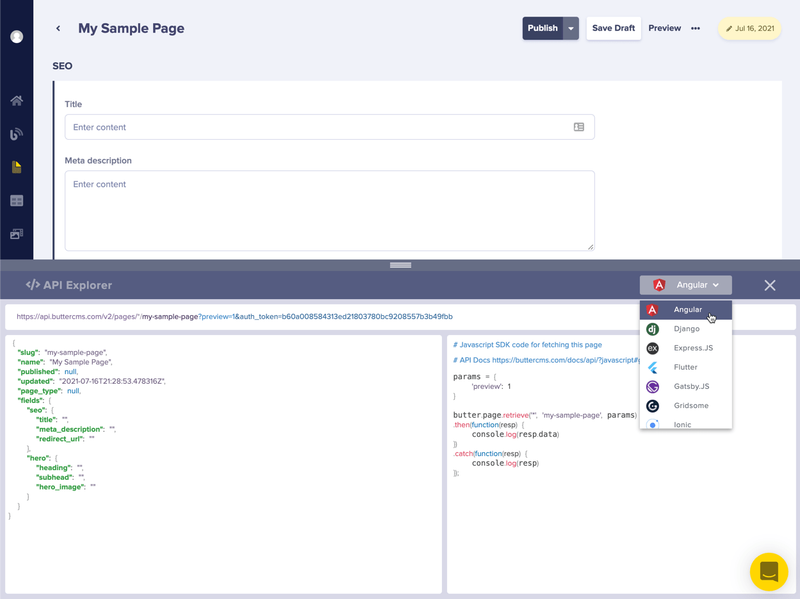800x599 pixels.
Task: Open the Blog posts sidebar icon
Action: [x=17, y=134]
